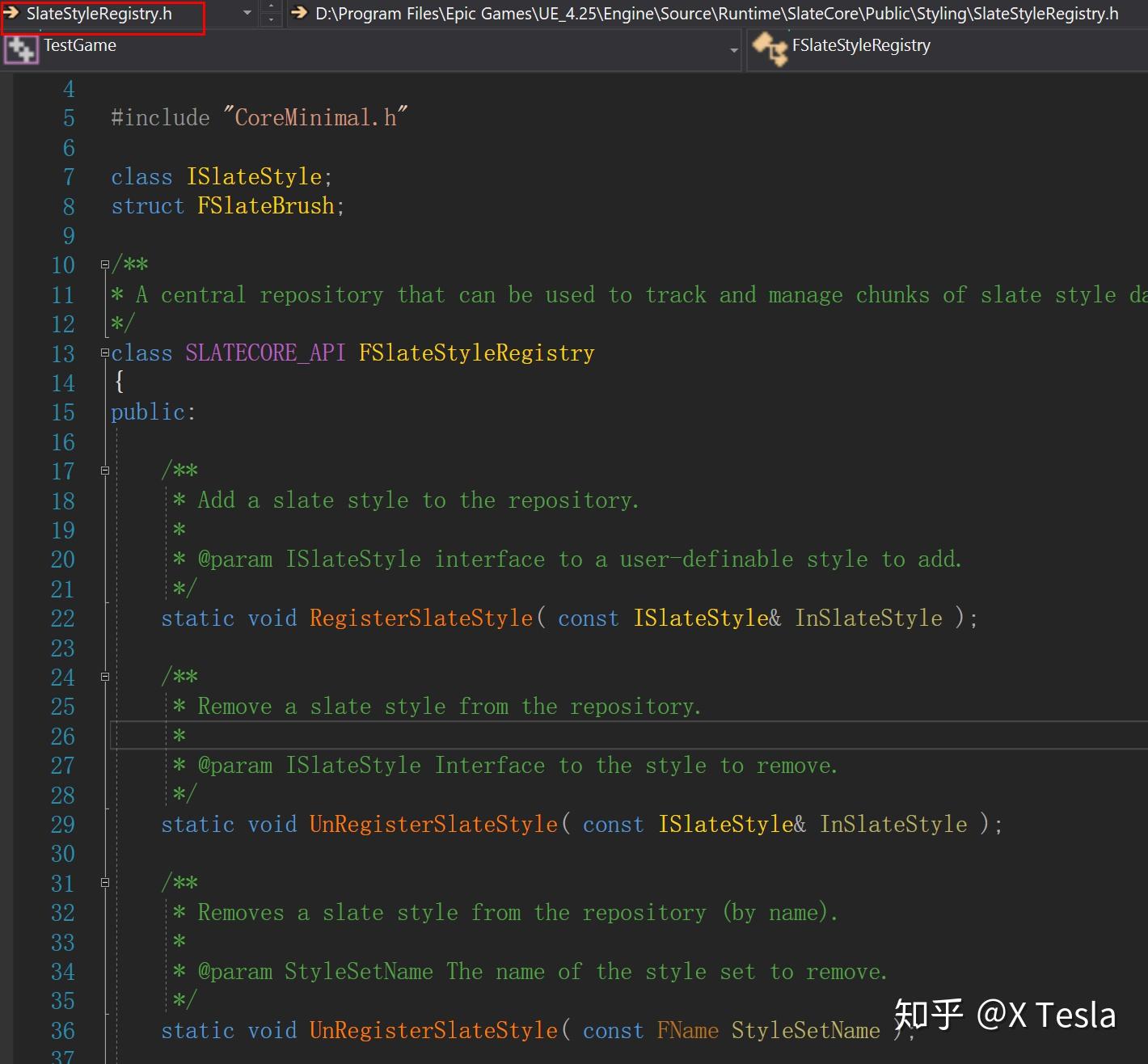Open the TestGame scope dropdown
Screen dimensions: 1148x1064
click(x=733, y=50)
